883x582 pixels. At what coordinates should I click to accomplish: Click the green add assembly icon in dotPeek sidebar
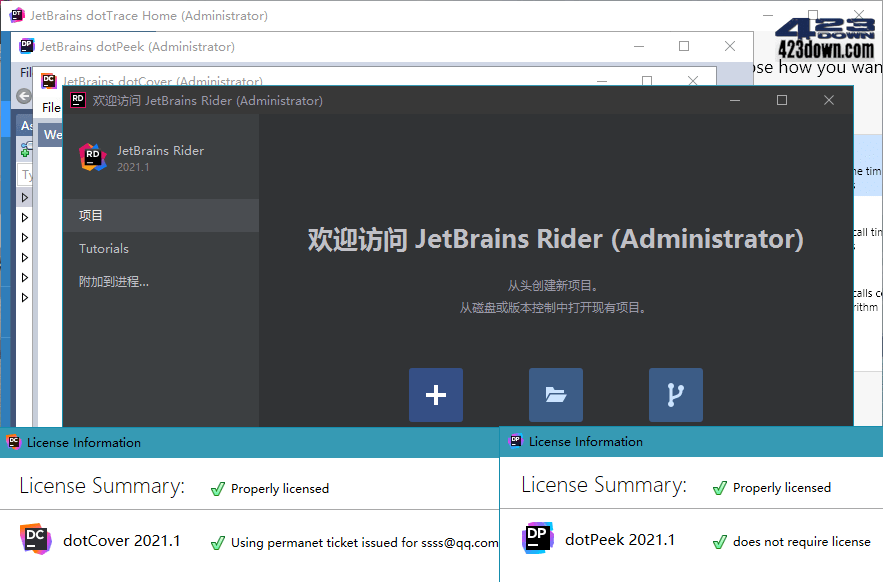click(25, 152)
